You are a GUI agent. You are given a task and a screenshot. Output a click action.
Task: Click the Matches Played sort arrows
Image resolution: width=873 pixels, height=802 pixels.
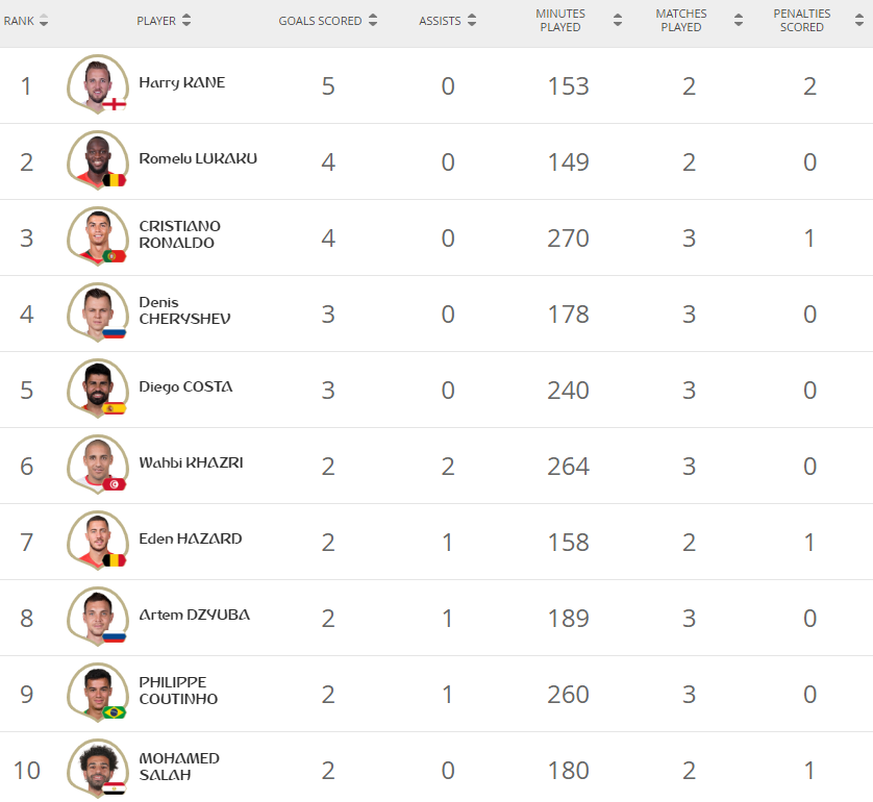click(x=738, y=21)
